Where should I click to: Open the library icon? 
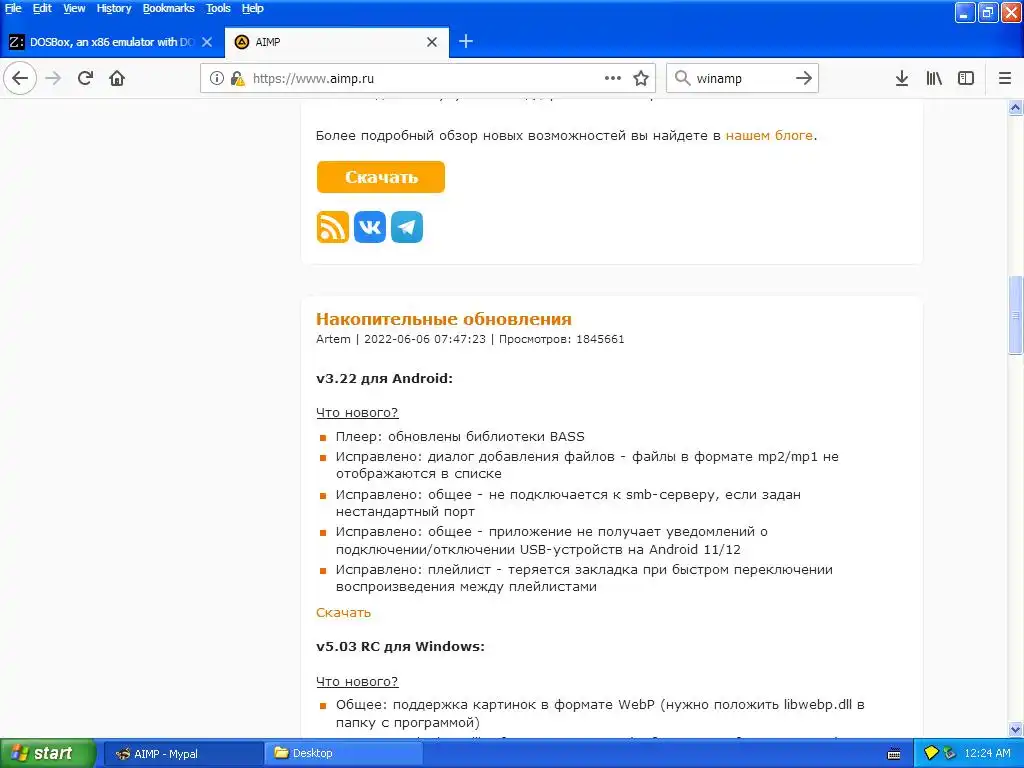click(934, 78)
